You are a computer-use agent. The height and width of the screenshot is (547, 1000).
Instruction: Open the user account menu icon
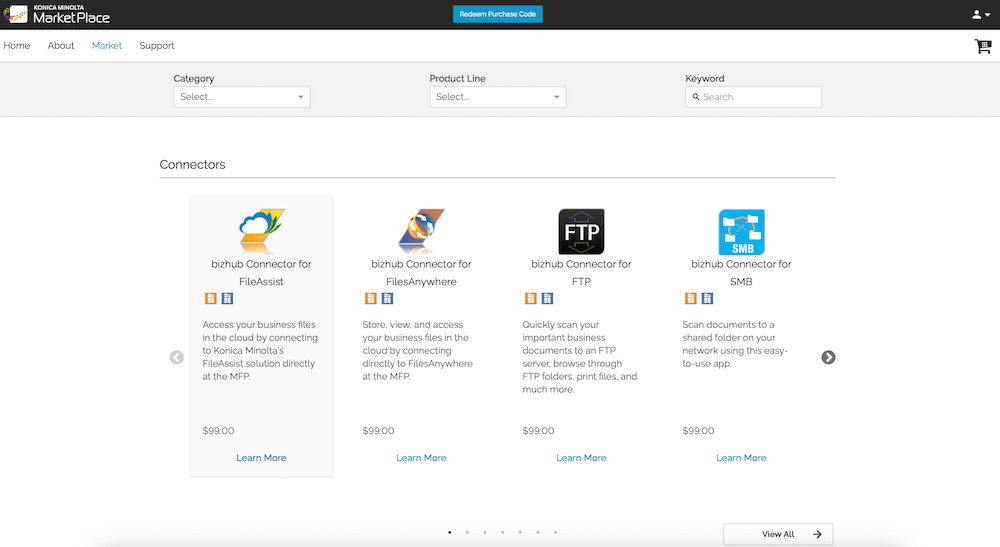point(980,14)
